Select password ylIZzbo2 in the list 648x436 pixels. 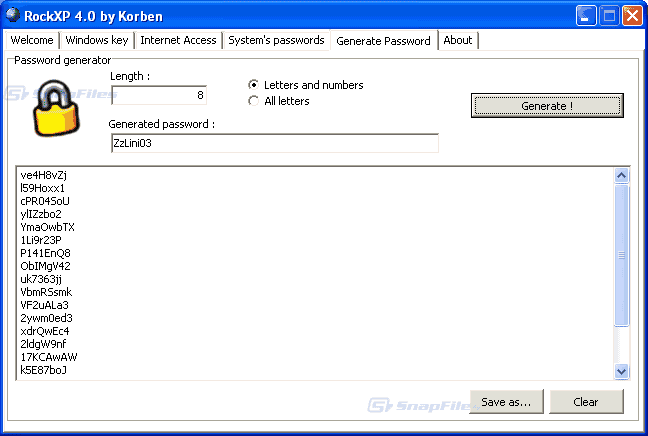pos(41,214)
